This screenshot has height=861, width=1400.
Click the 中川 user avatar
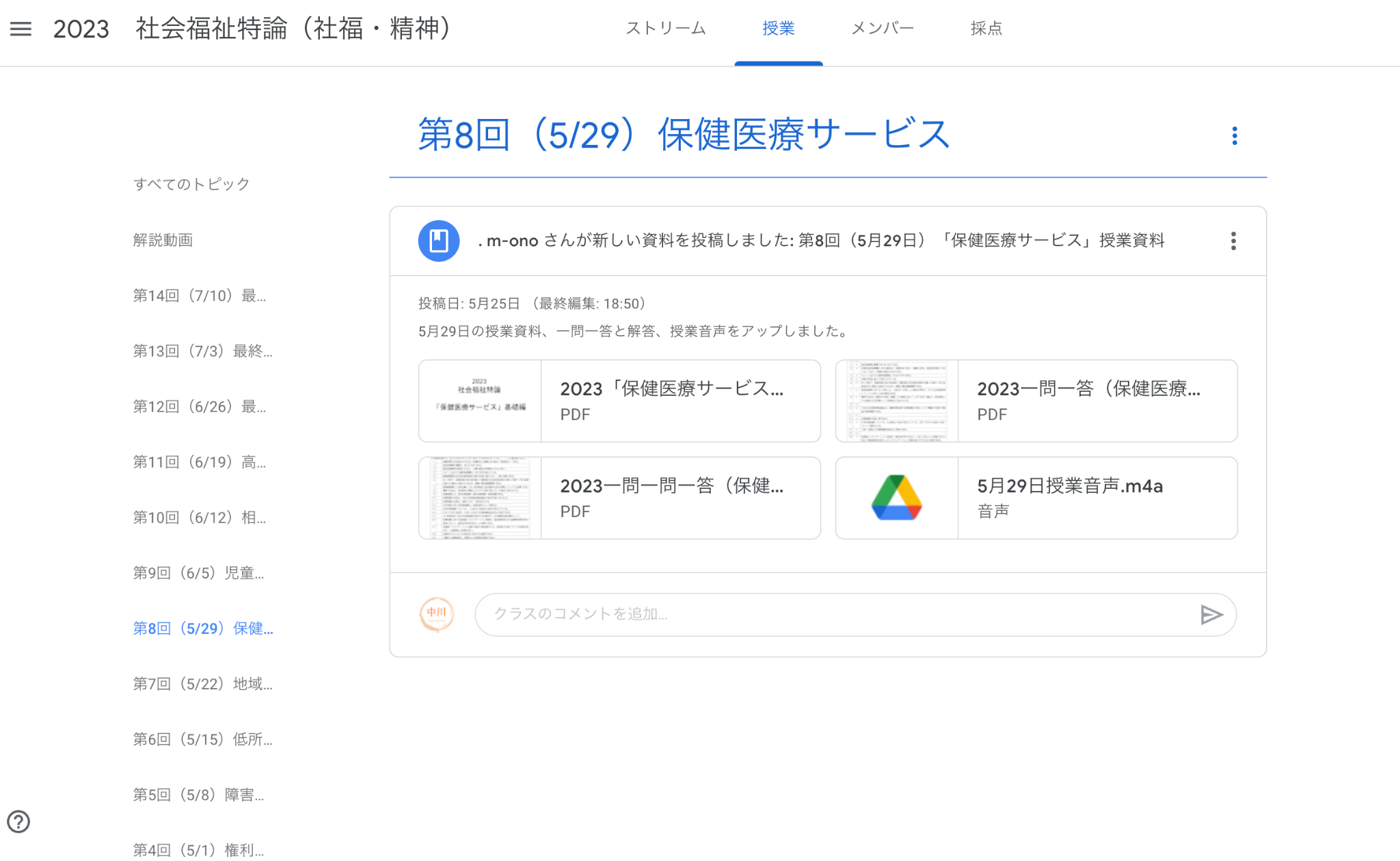click(x=436, y=614)
